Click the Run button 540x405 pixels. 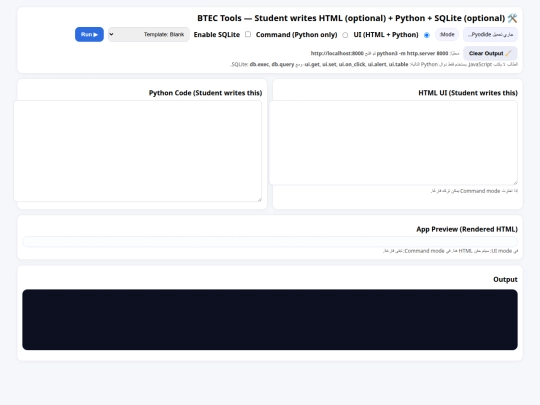[x=89, y=34]
